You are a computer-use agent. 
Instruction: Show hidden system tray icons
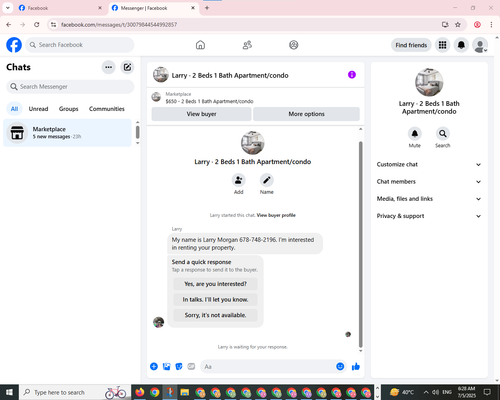coord(426,392)
